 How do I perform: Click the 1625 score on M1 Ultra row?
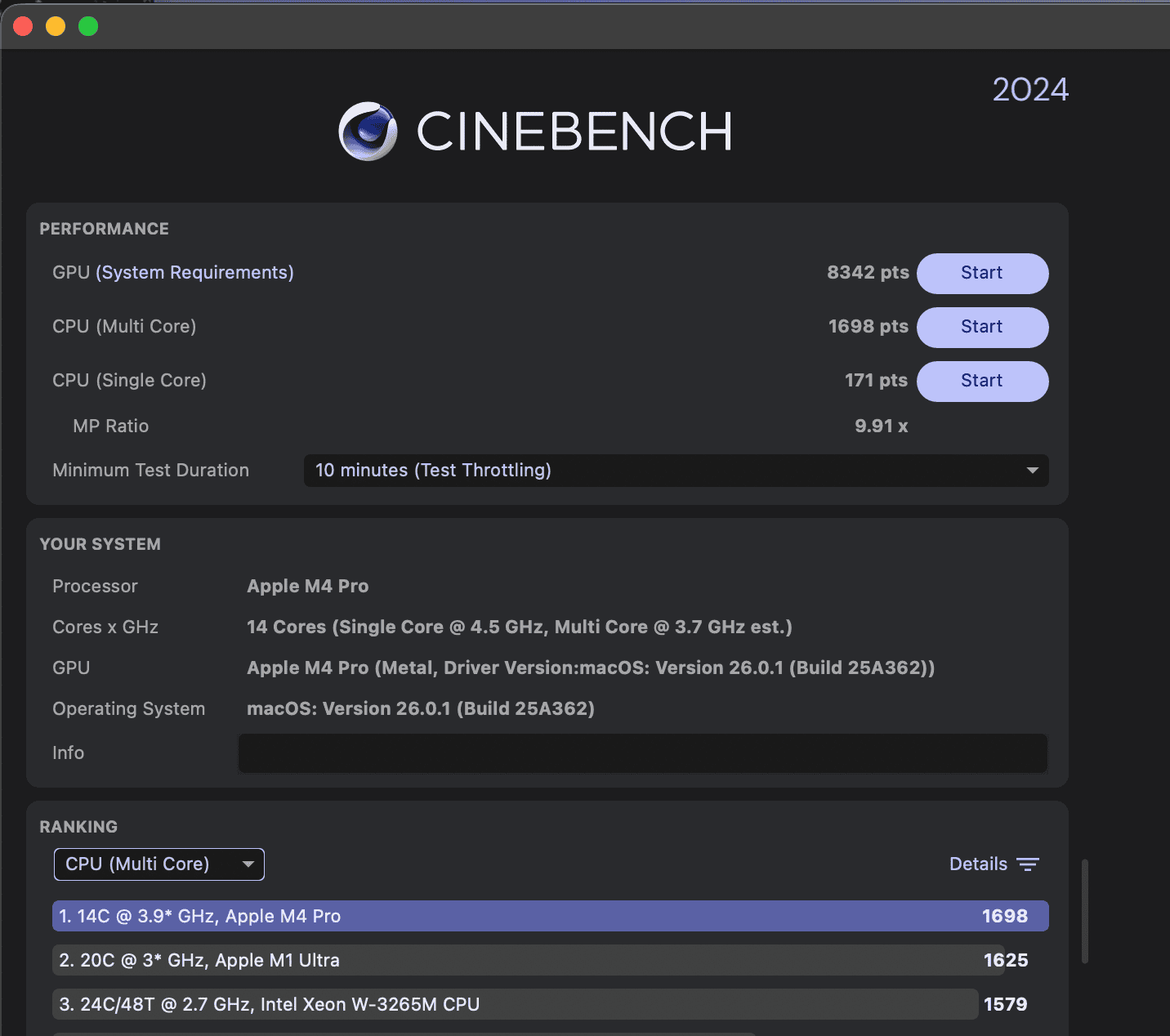[1006, 960]
